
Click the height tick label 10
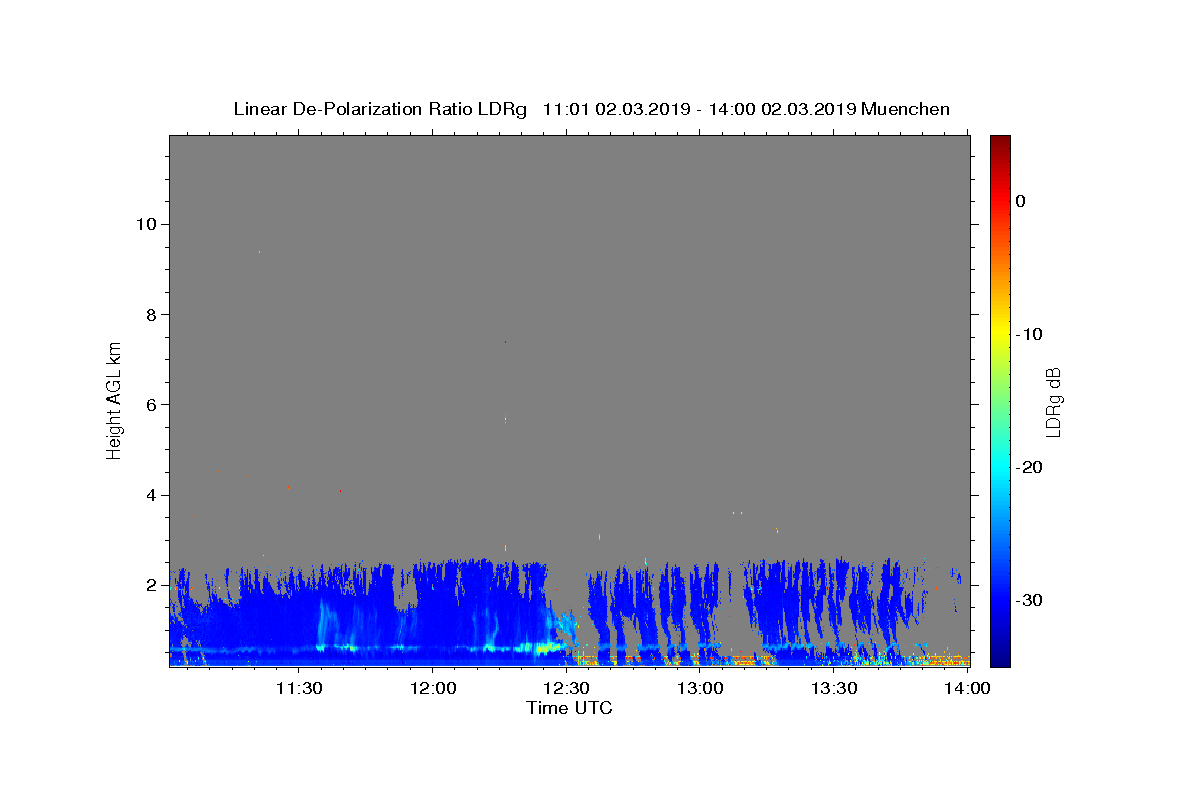tap(145, 224)
